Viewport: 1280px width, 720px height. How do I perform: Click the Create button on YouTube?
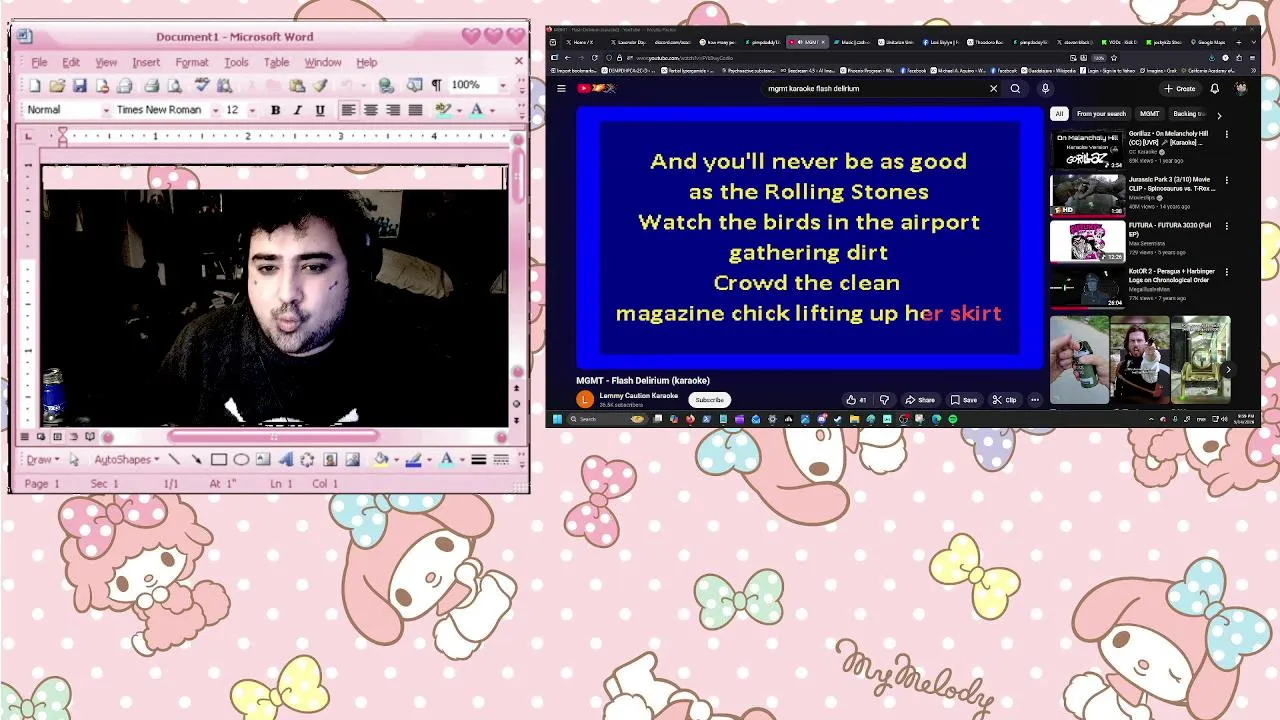1180,89
